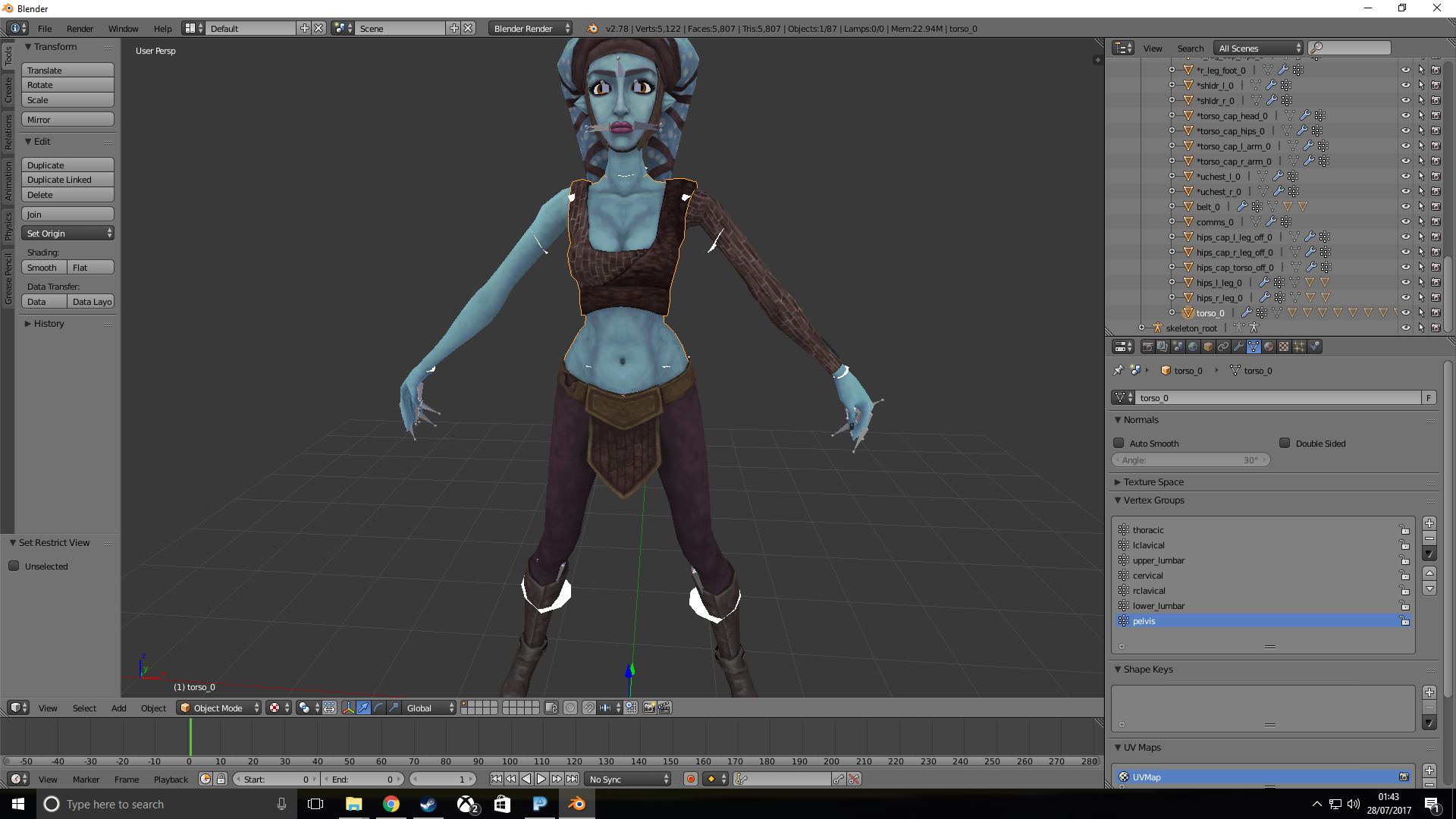Open the Object Mode dropdown
This screenshot has width=1456, height=819.
coord(218,708)
